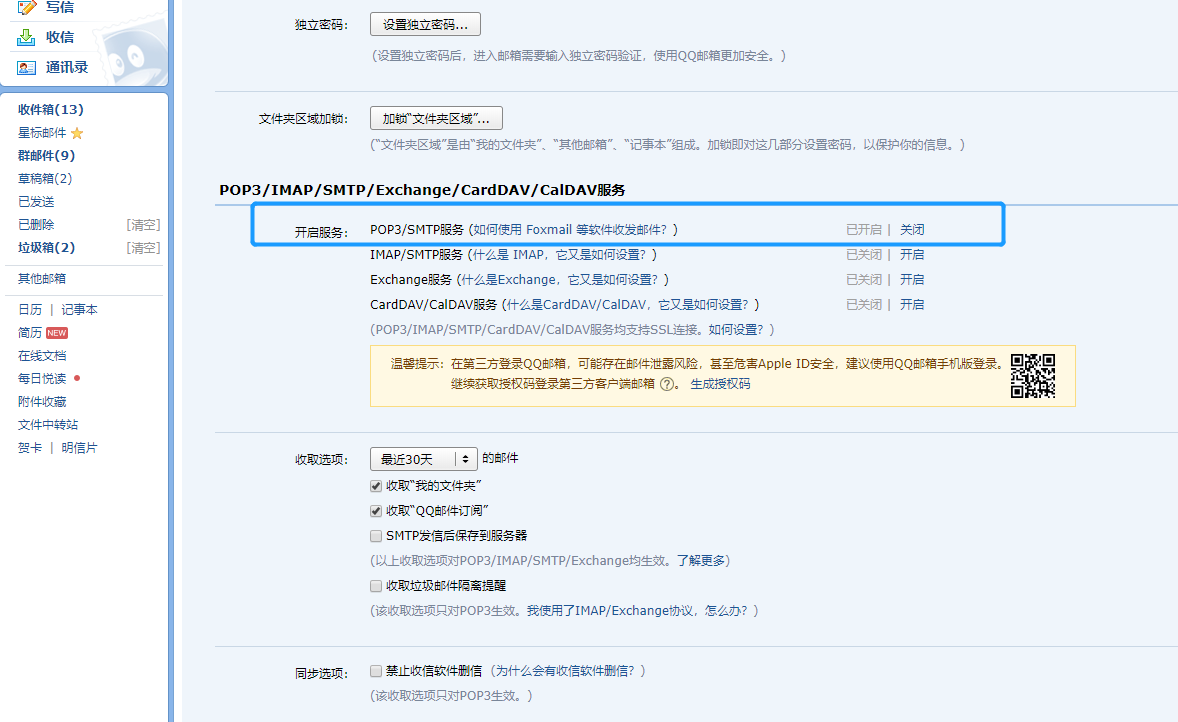This screenshot has height=722, width=1178.
Task: Click 关闭 for POP3/SMTP service
Action: click(912, 229)
